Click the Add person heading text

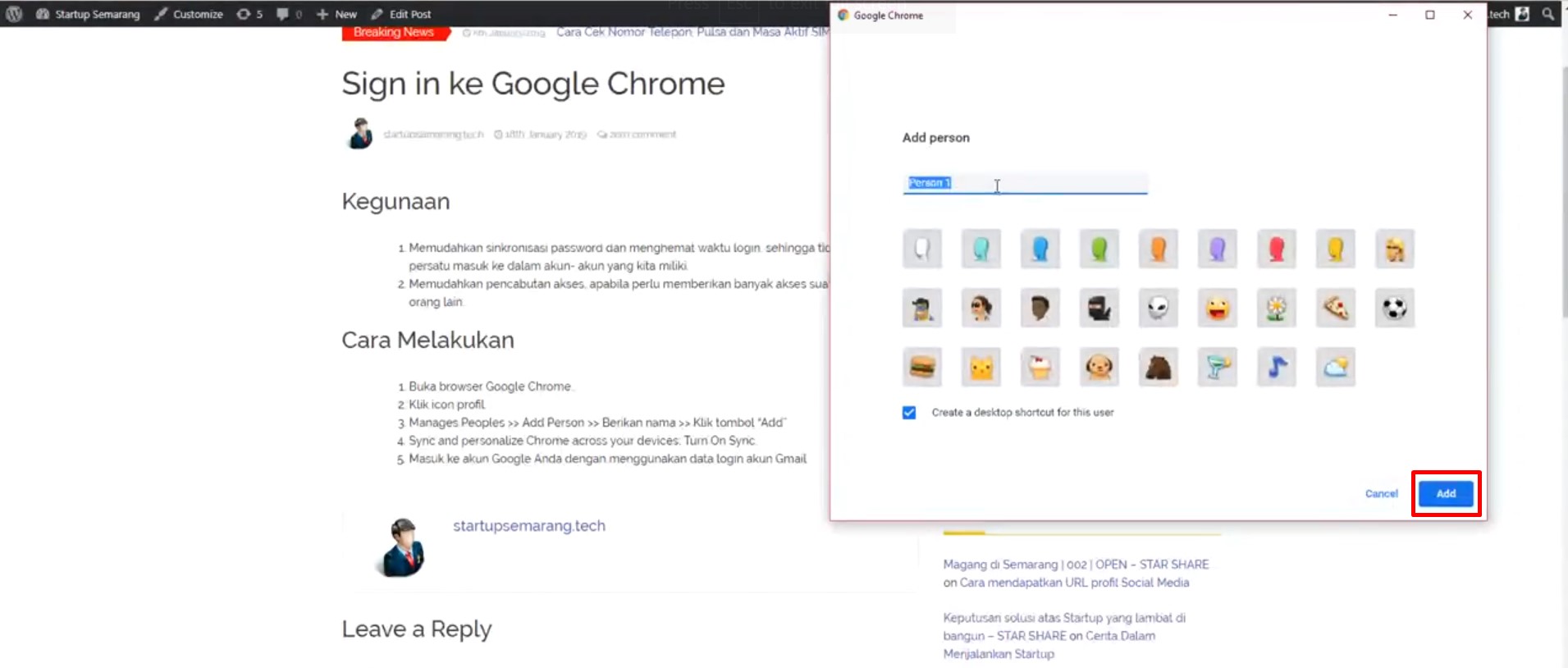tap(936, 138)
